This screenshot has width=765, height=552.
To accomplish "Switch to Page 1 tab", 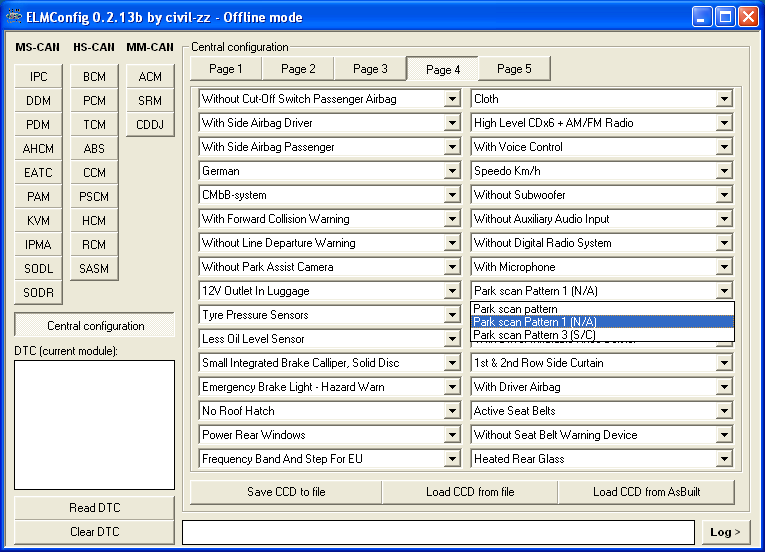I will [x=226, y=69].
